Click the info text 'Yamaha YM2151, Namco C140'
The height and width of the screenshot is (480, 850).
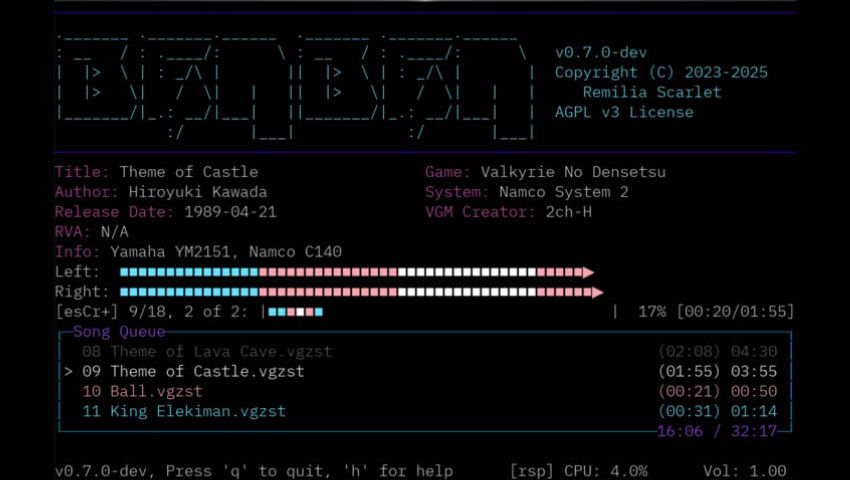tap(226, 252)
